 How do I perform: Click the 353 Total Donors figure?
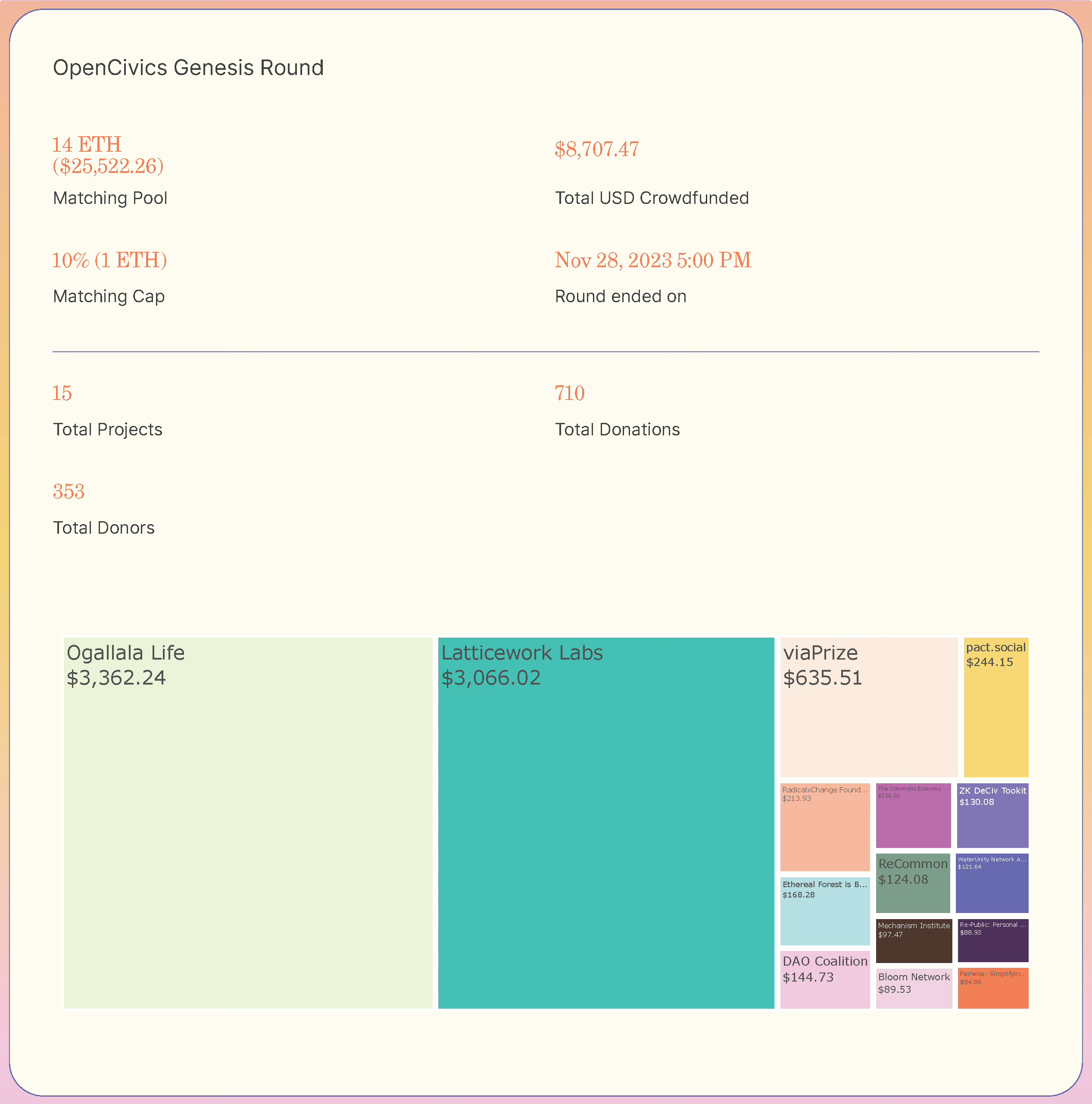coord(69,491)
